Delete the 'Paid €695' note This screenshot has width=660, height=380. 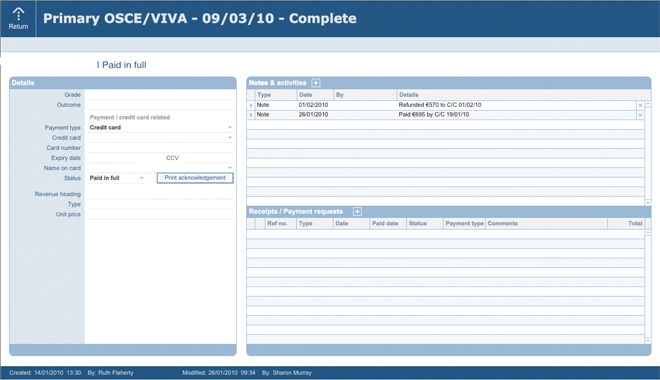click(x=640, y=115)
